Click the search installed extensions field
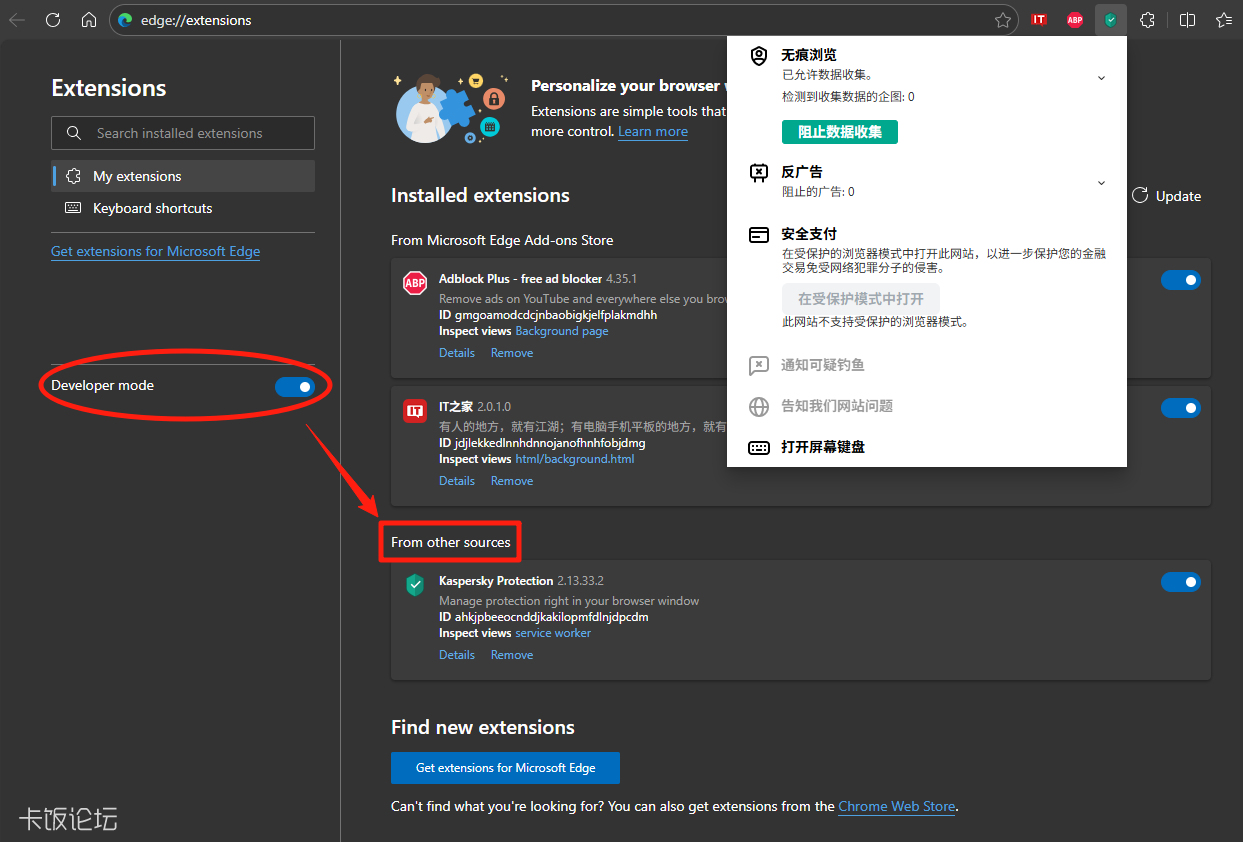Viewport: 1243px width, 842px height. (x=182, y=132)
